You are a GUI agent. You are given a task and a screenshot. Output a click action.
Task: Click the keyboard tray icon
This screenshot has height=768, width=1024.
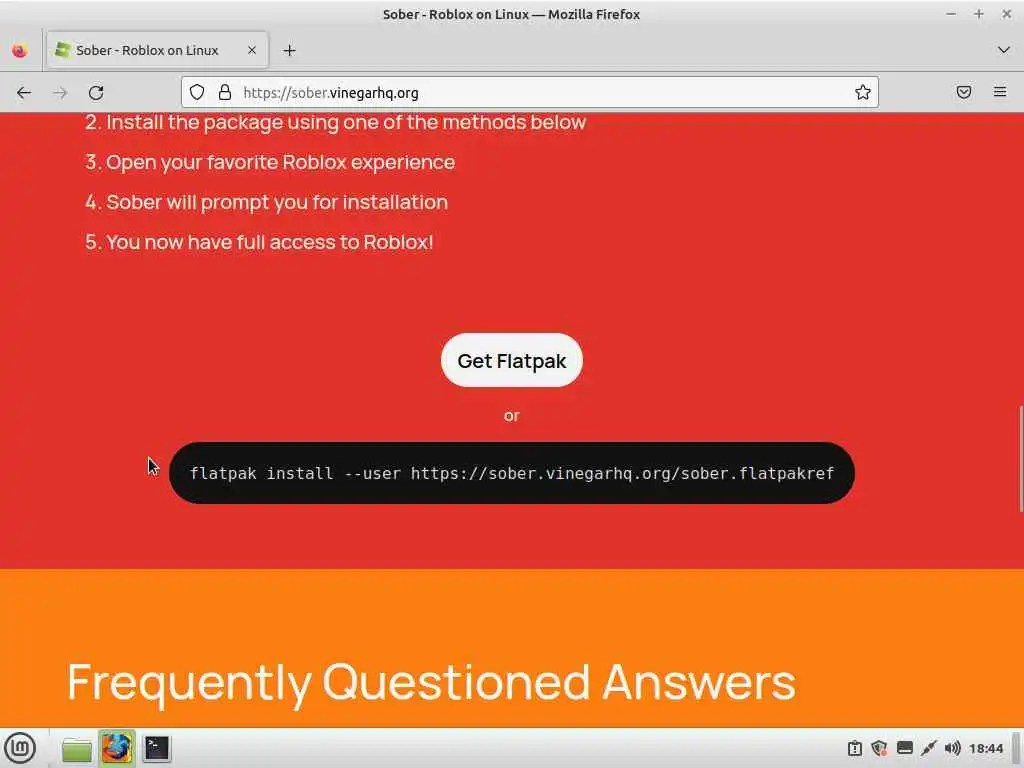[904, 748]
